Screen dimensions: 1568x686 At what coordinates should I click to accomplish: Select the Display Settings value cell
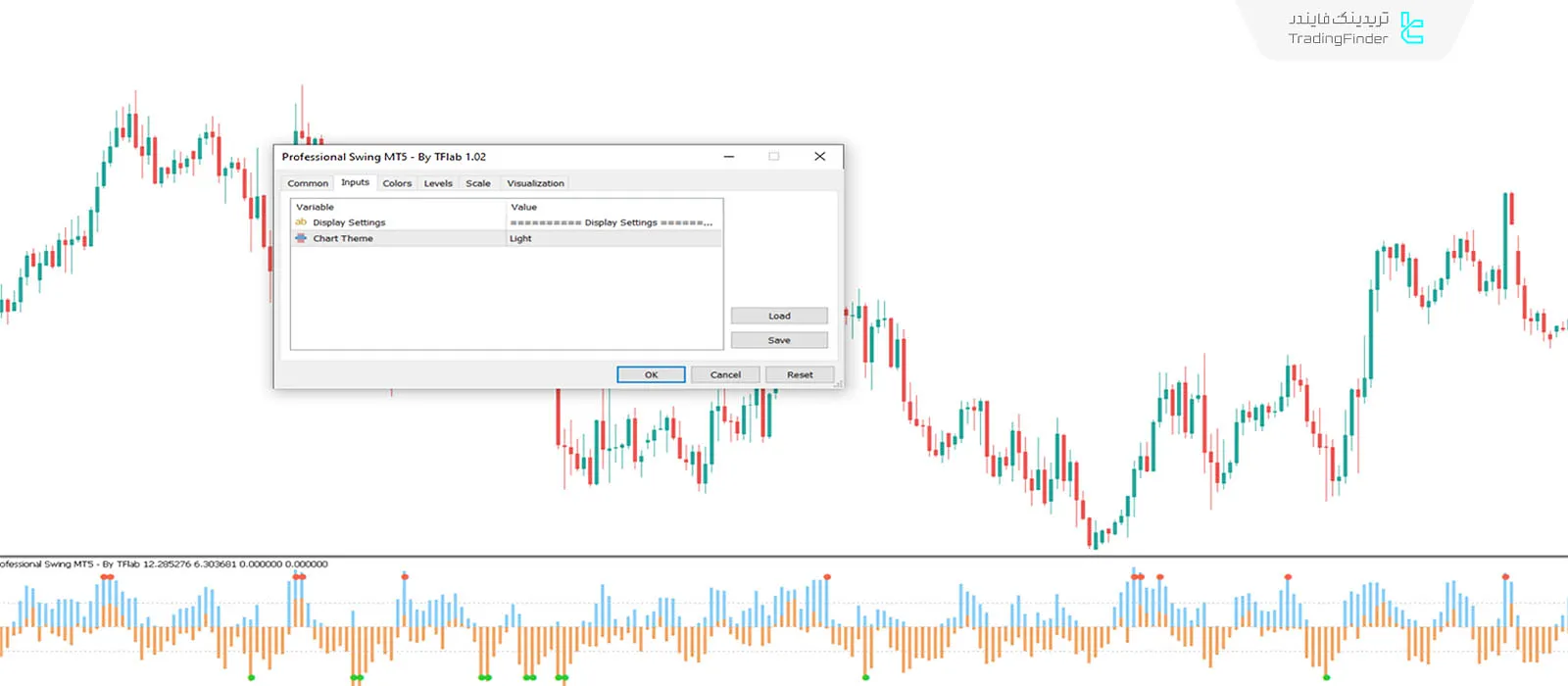612,222
